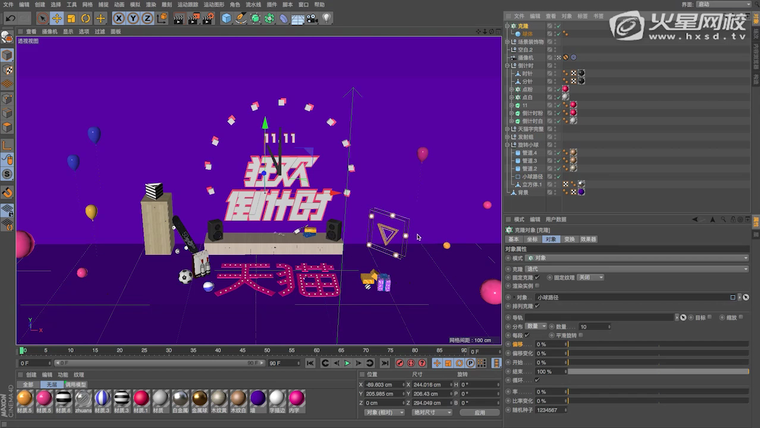Switch to the 变换 tab in attributes
Viewport: 760px width, 428px height.
point(570,240)
